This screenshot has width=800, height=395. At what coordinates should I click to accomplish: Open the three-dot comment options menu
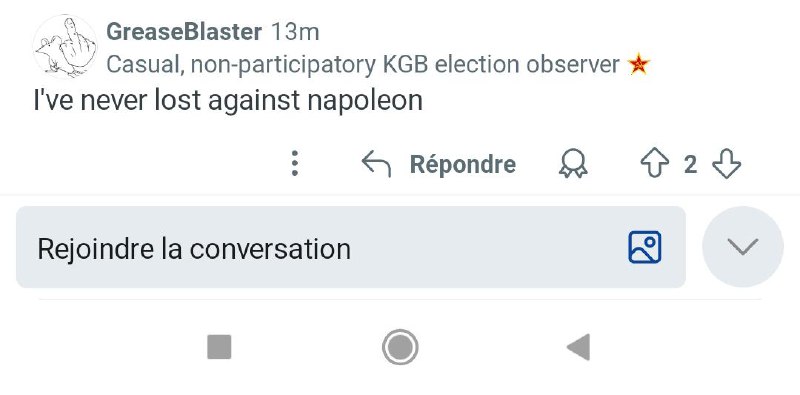pos(294,164)
